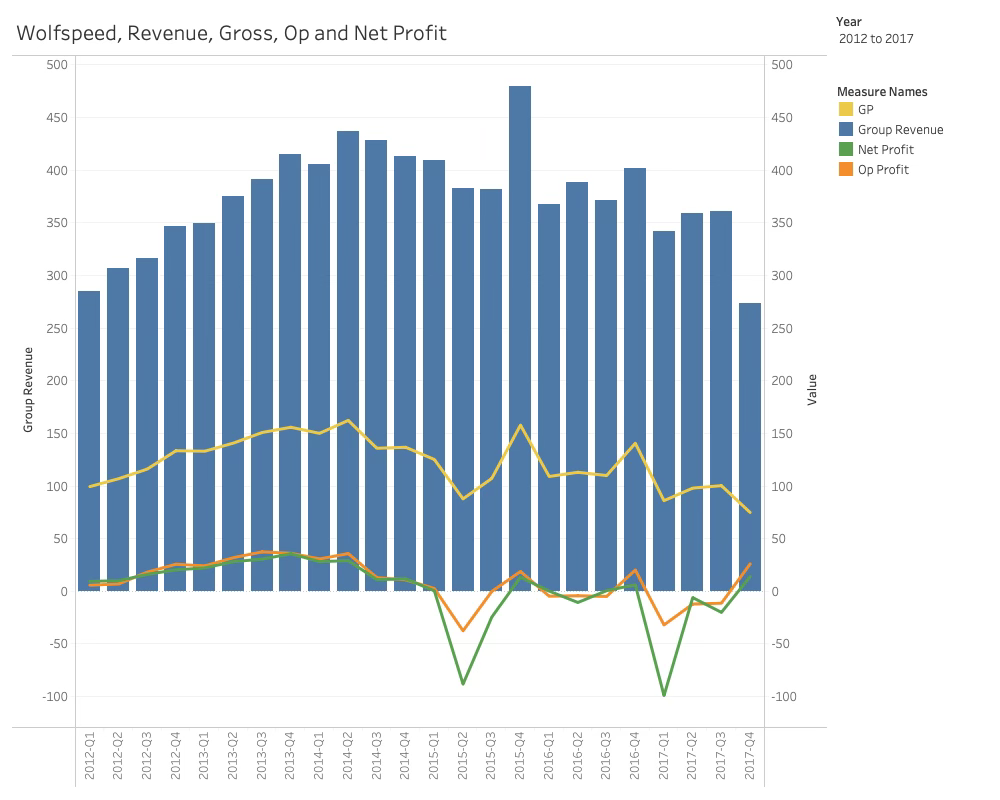Click the -100 tick on left axis
This screenshot has width=1000, height=800.
(x=55, y=697)
